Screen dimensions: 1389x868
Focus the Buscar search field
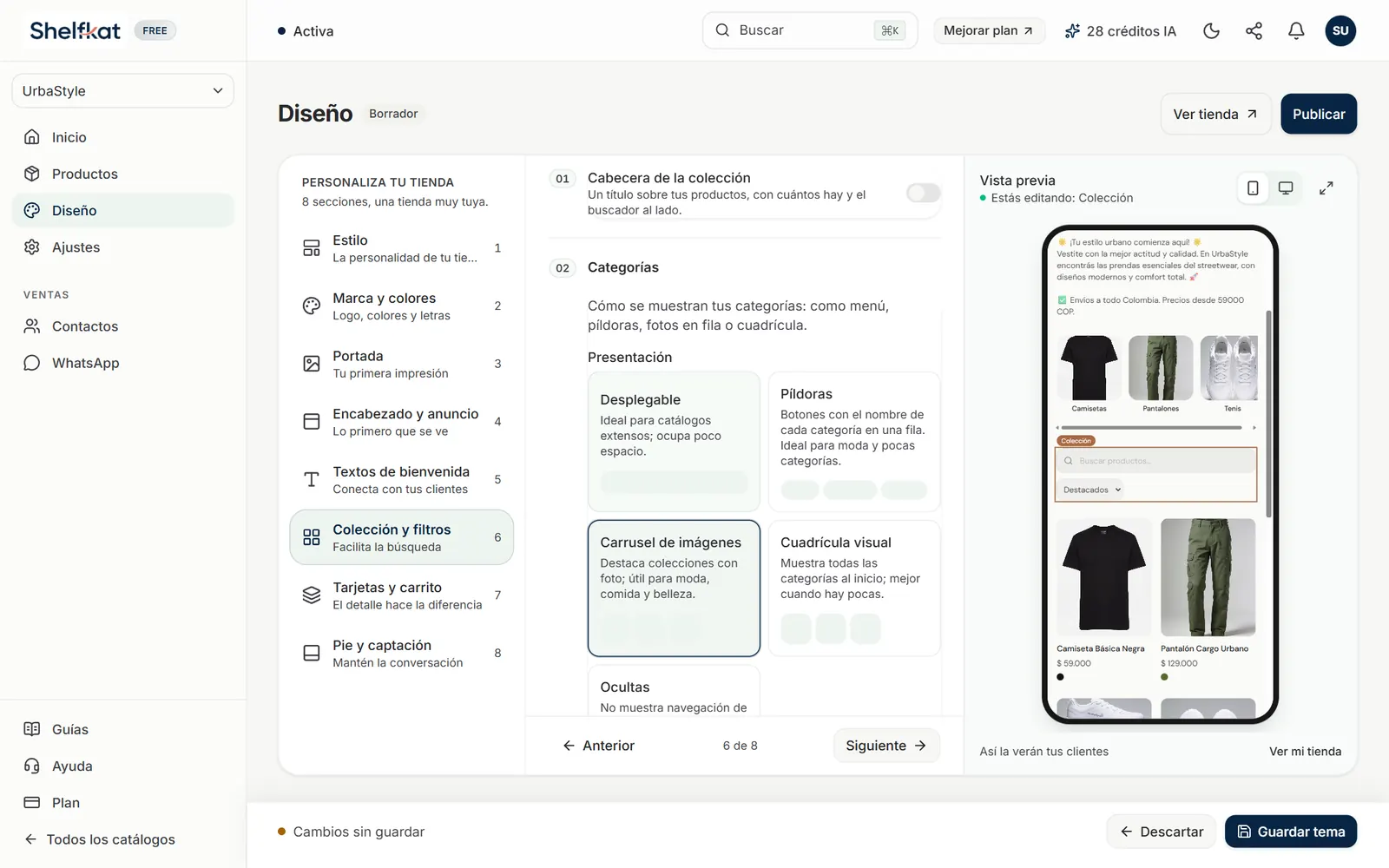809,30
